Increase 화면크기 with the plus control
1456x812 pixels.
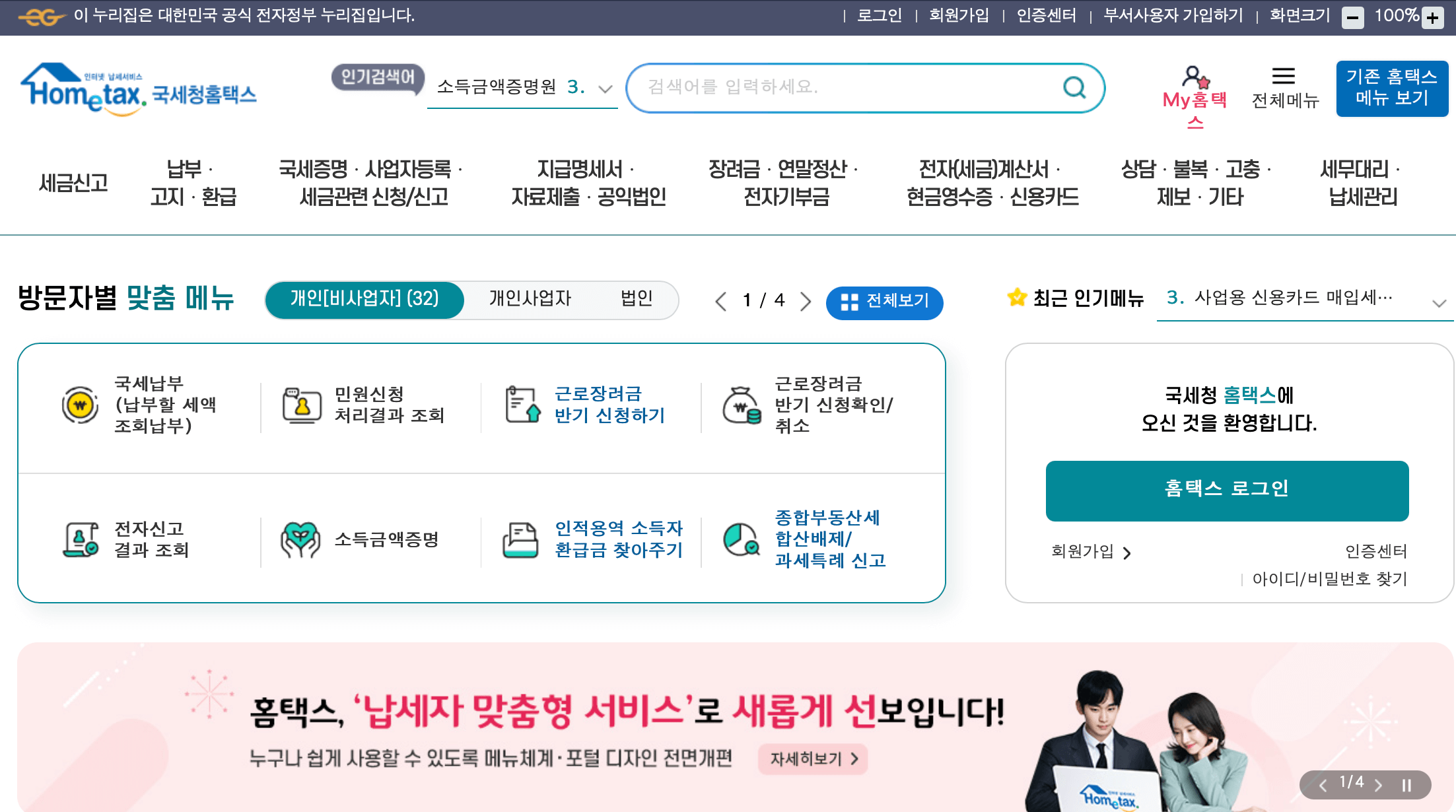(x=1432, y=17)
